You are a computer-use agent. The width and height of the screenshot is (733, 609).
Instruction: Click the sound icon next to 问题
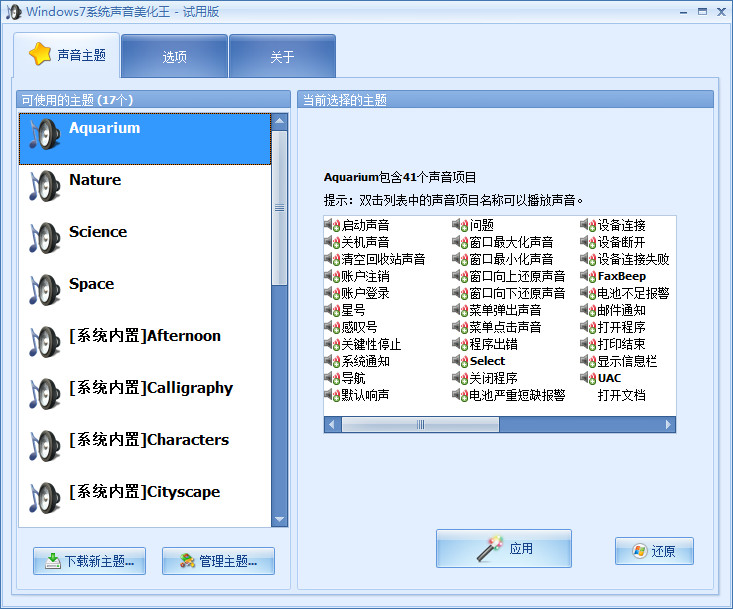(x=460, y=225)
